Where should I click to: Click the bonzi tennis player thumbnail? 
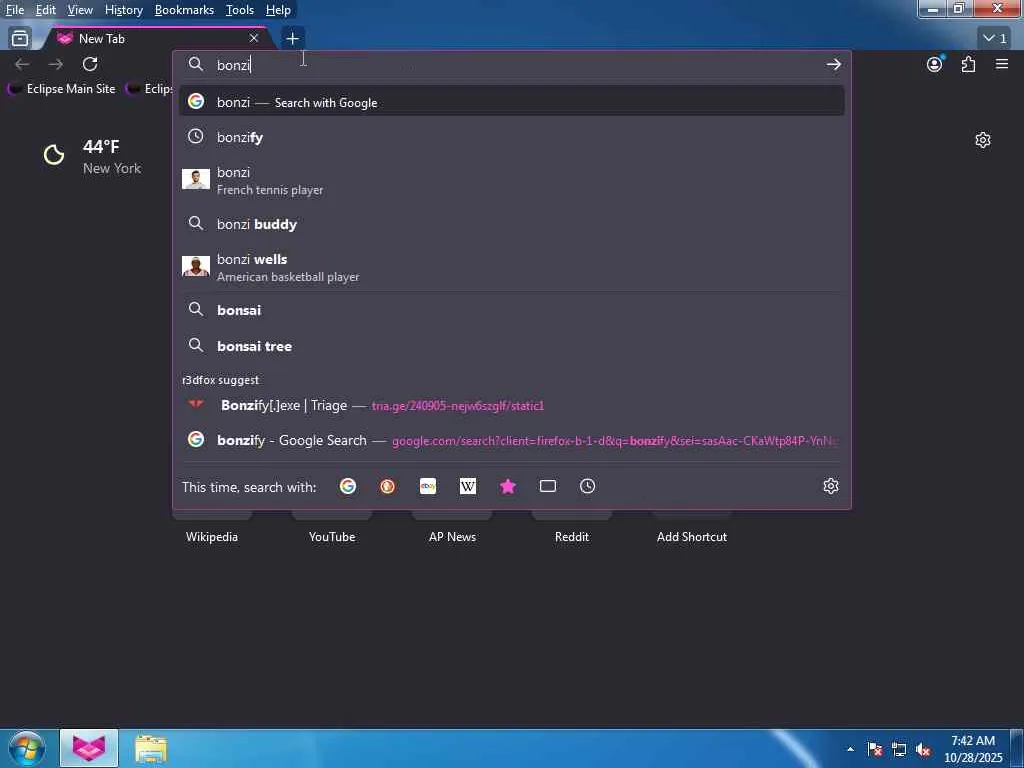(196, 179)
